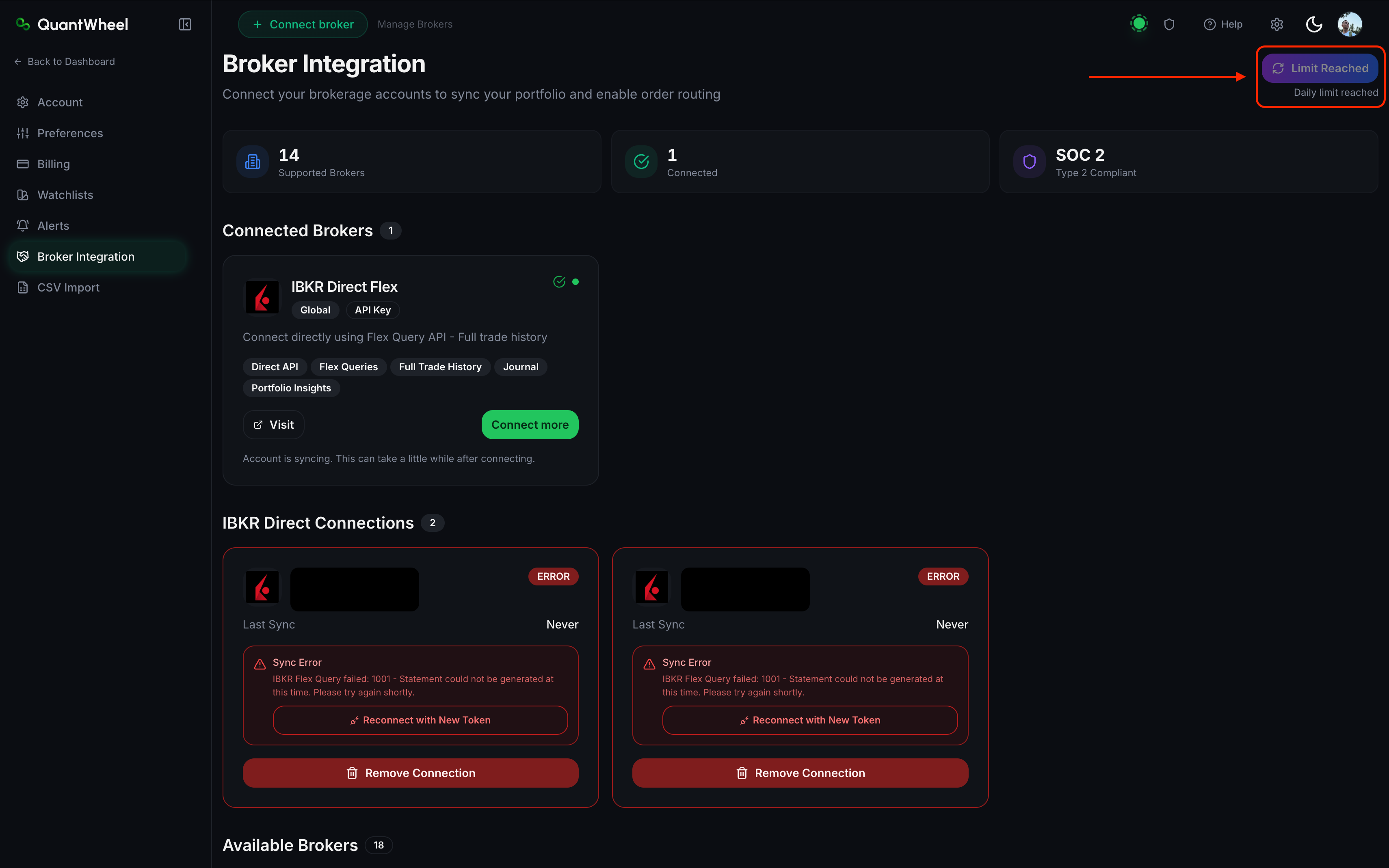
Task: Click the Connected checkmark icon
Action: (641, 161)
